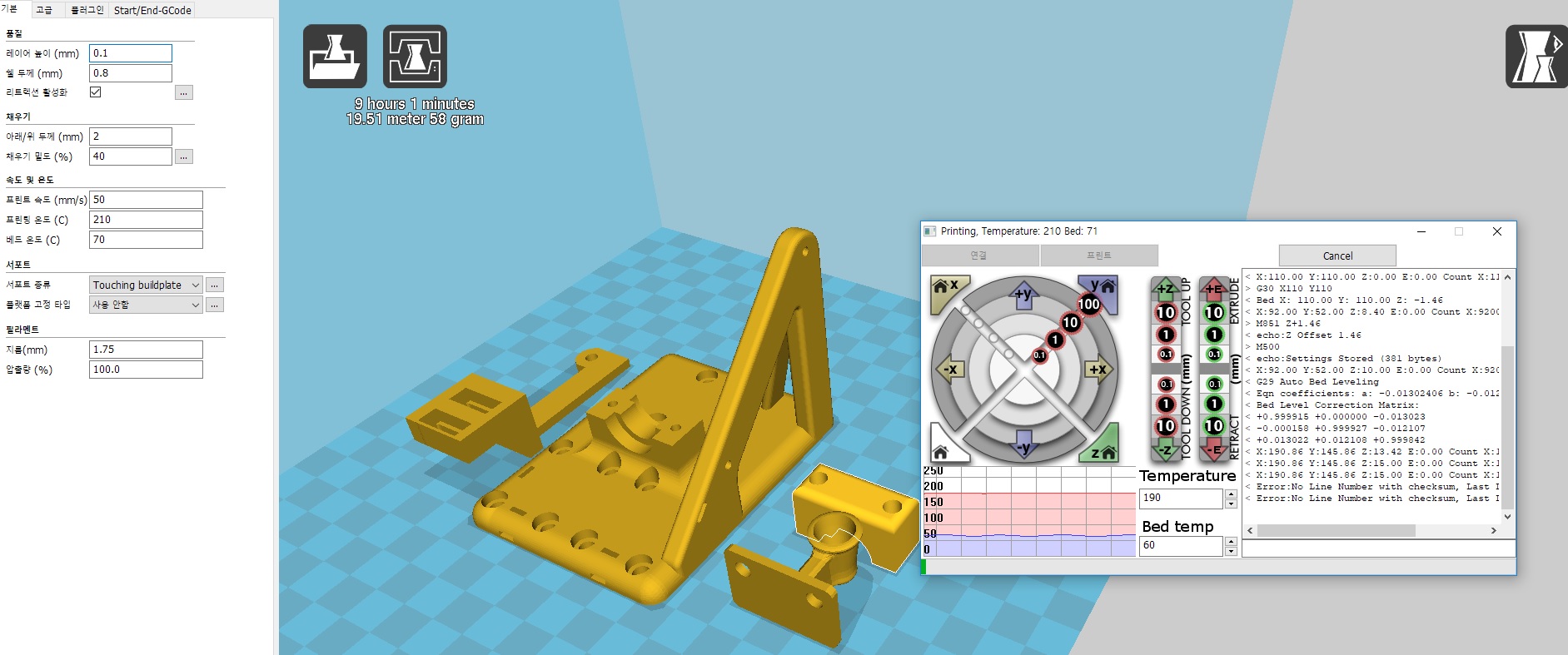Retract filament with the -E arrow
This screenshot has width=1568, height=655.
click(x=1213, y=450)
